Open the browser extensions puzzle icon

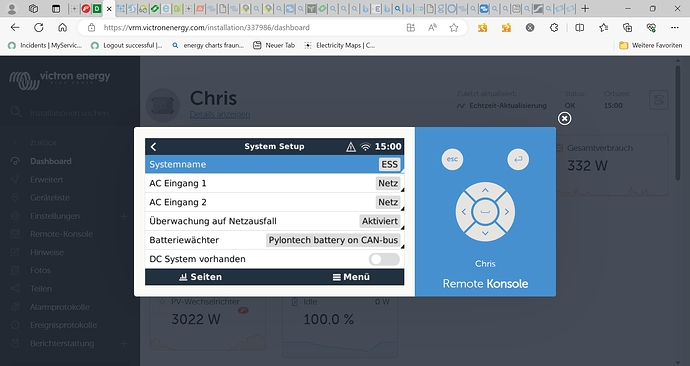coord(554,28)
